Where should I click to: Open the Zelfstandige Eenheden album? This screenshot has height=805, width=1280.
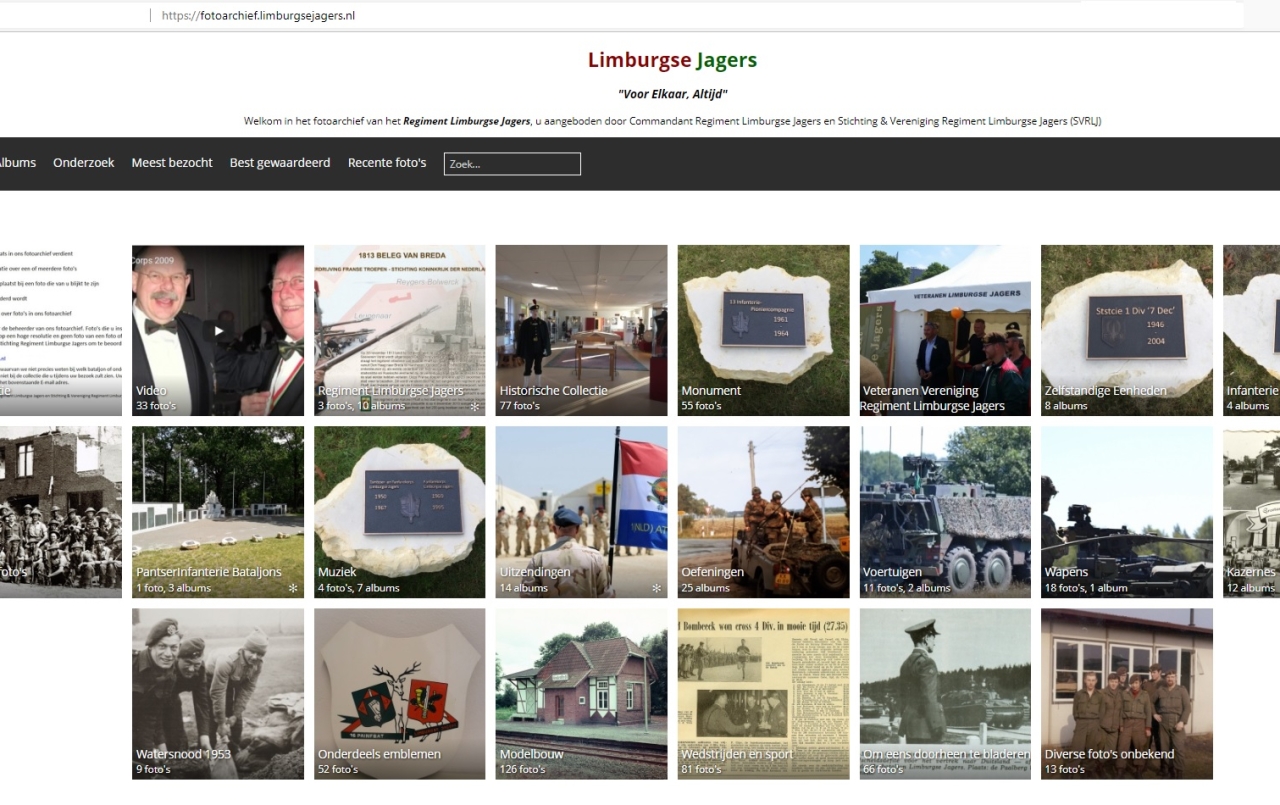click(x=1126, y=330)
